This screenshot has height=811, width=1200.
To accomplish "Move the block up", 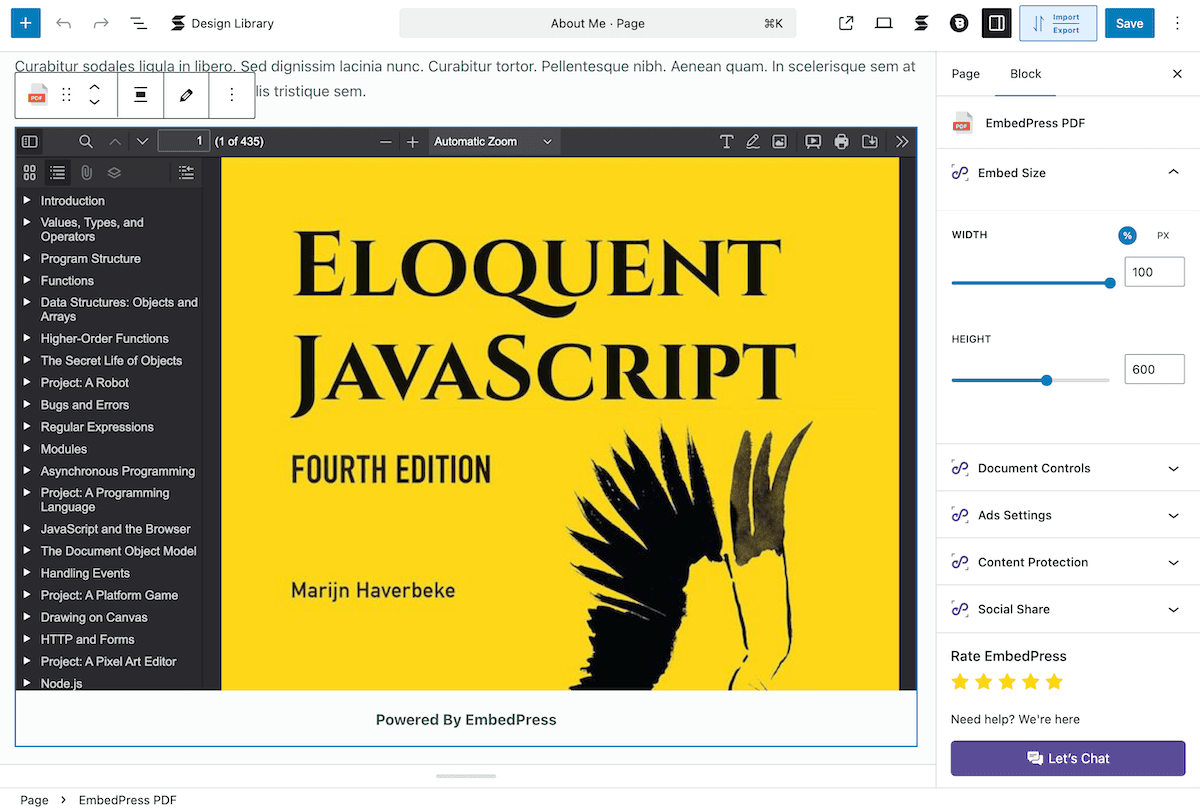I will pyautogui.click(x=94, y=87).
